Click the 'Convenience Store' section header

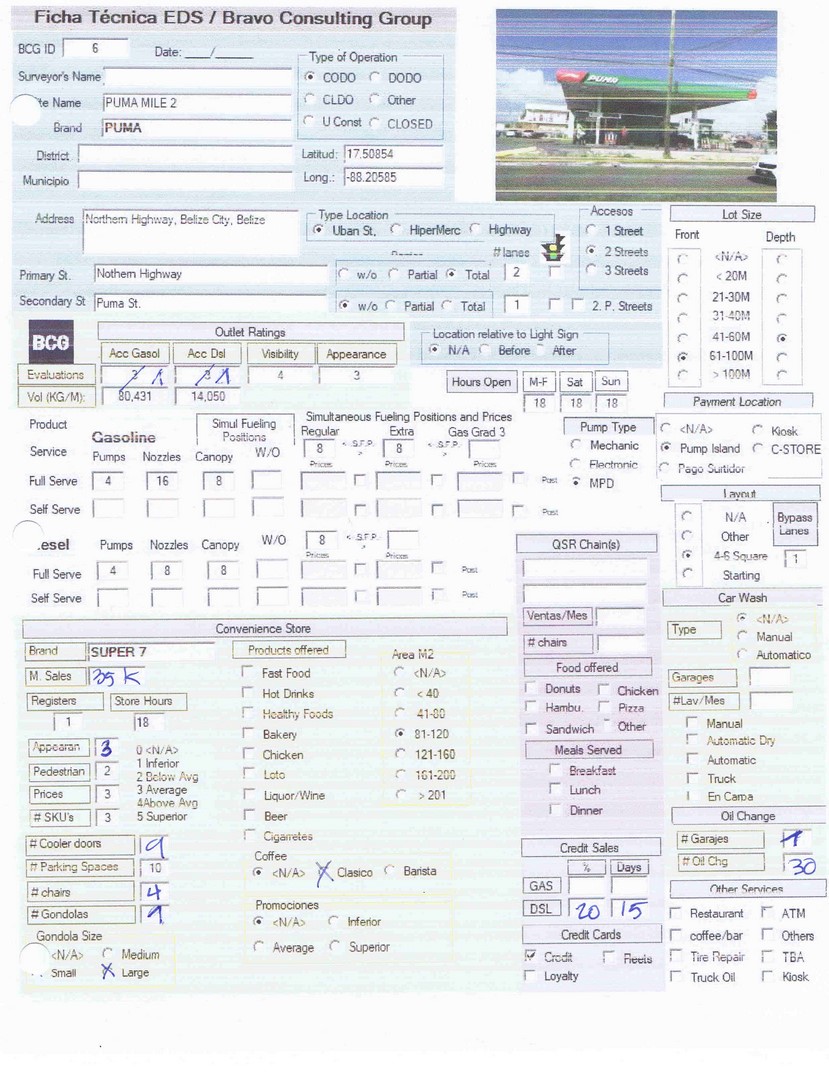[264, 628]
